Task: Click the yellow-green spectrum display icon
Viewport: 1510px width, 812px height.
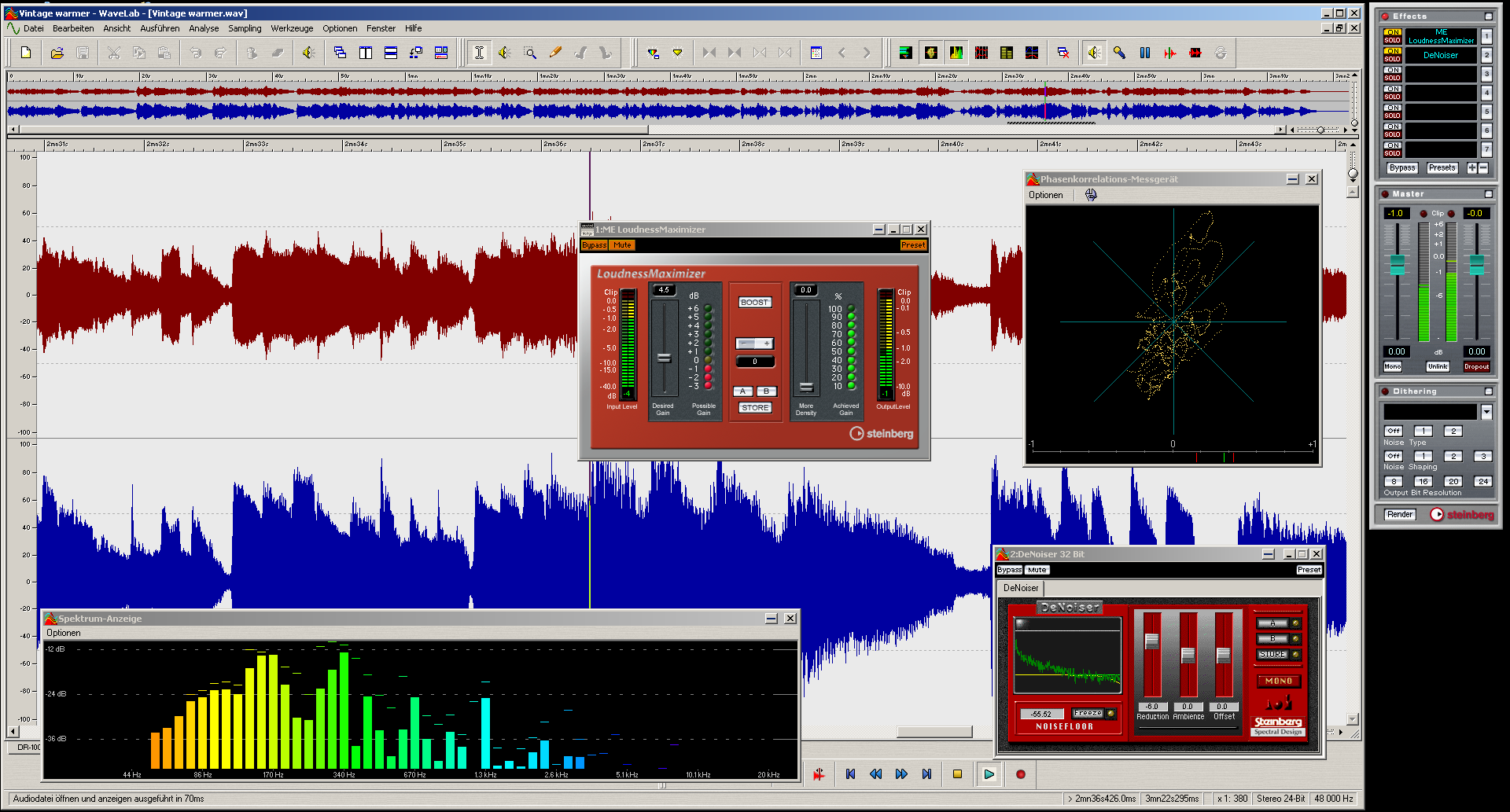Action: [956, 53]
